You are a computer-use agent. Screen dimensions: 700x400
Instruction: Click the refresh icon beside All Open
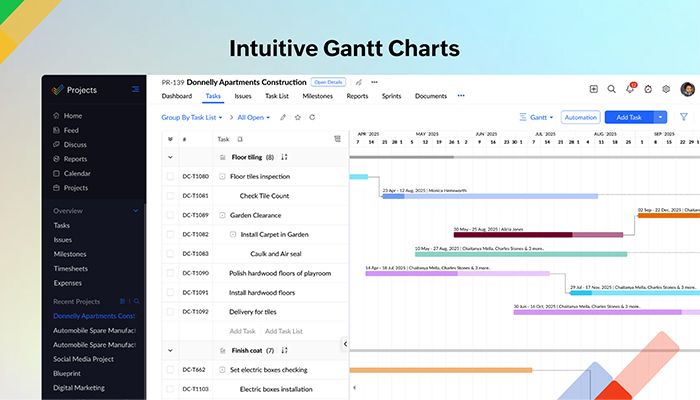tap(312, 117)
